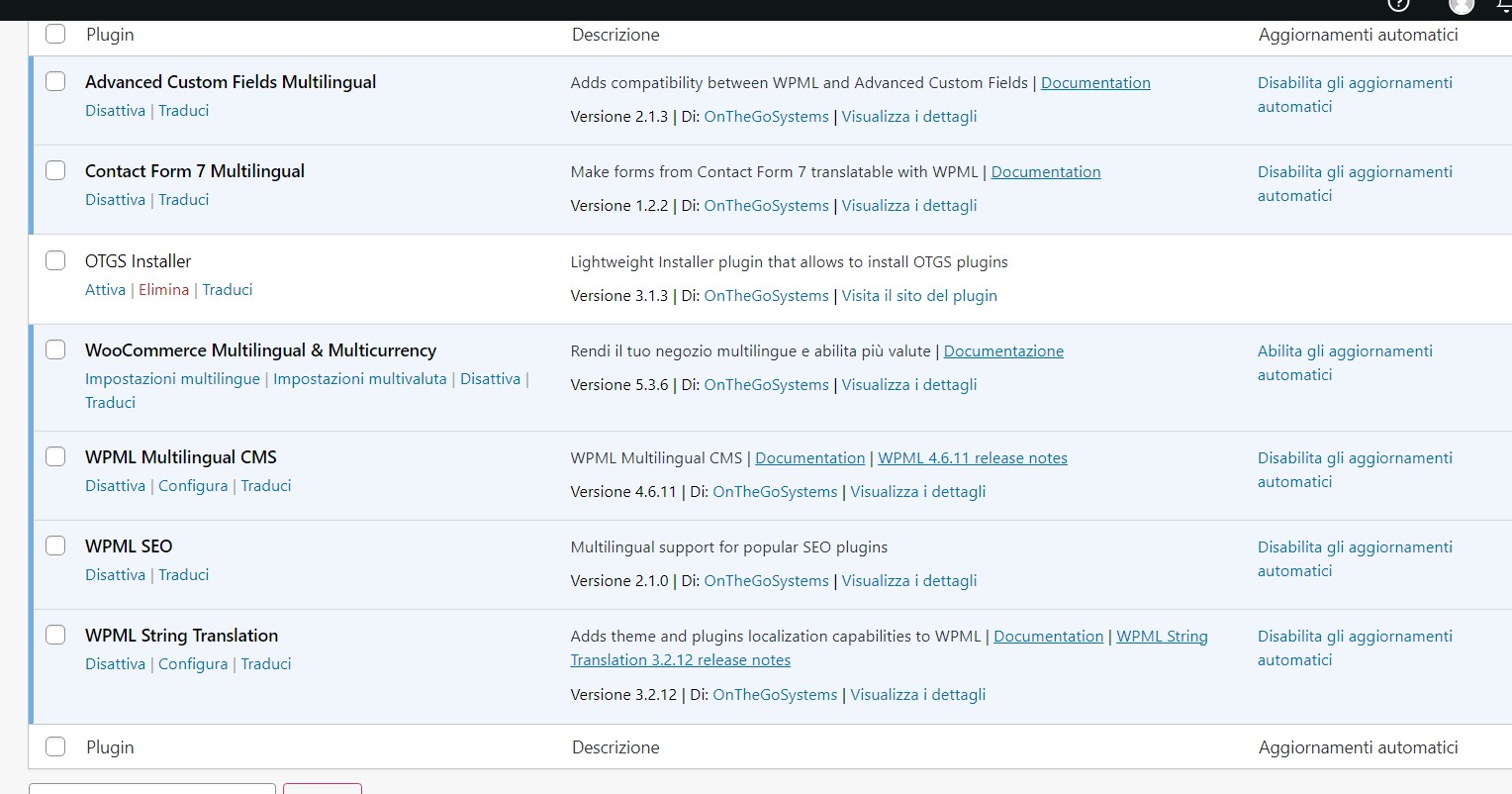The width and height of the screenshot is (1512, 794).
Task: View details of WPML Multilingual CMS
Action: coord(918,491)
